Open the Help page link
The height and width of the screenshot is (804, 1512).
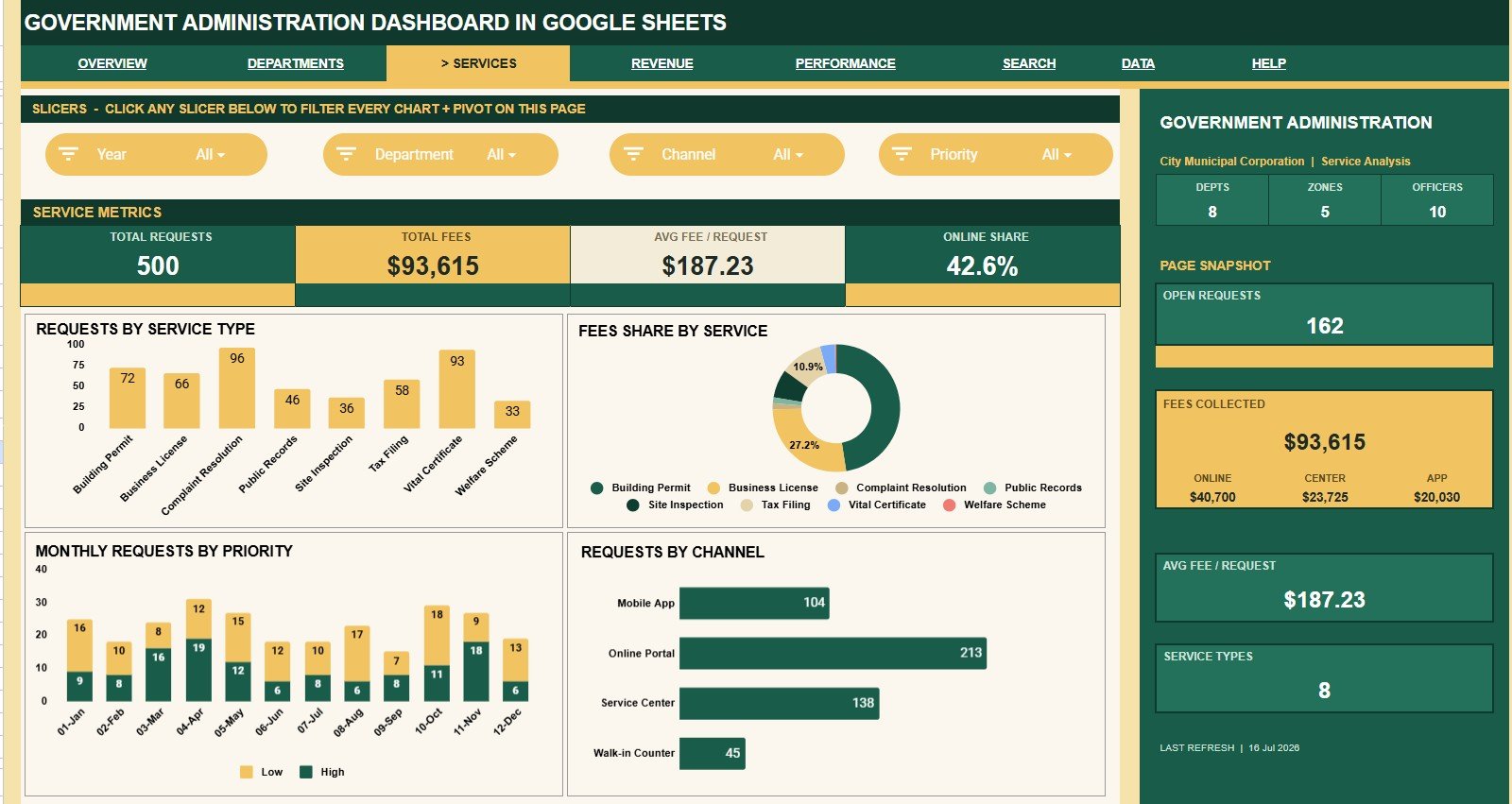tap(1269, 63)
